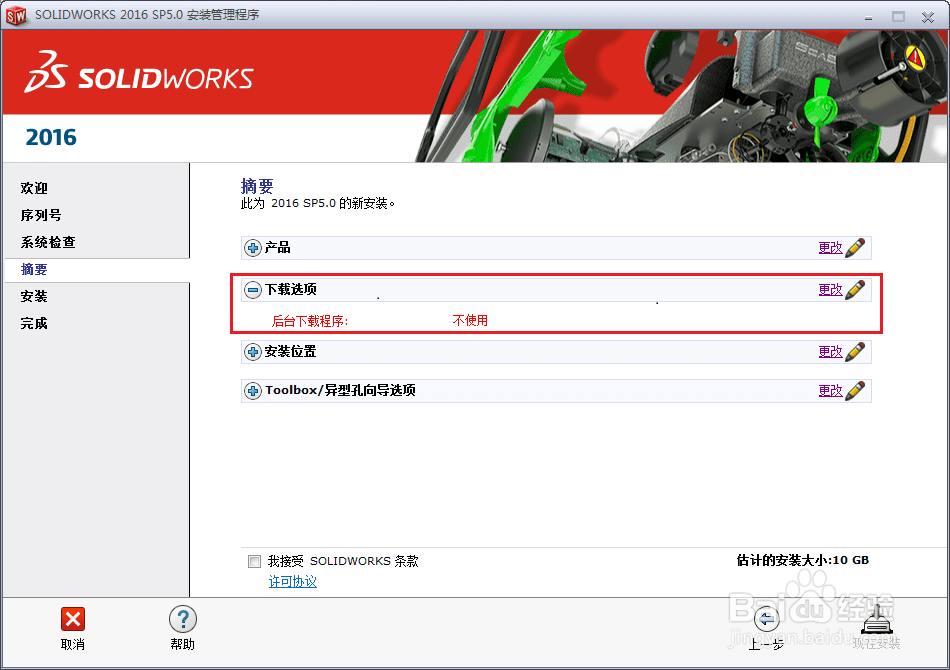Go back with the 上一步 arrow

[766, 620]
